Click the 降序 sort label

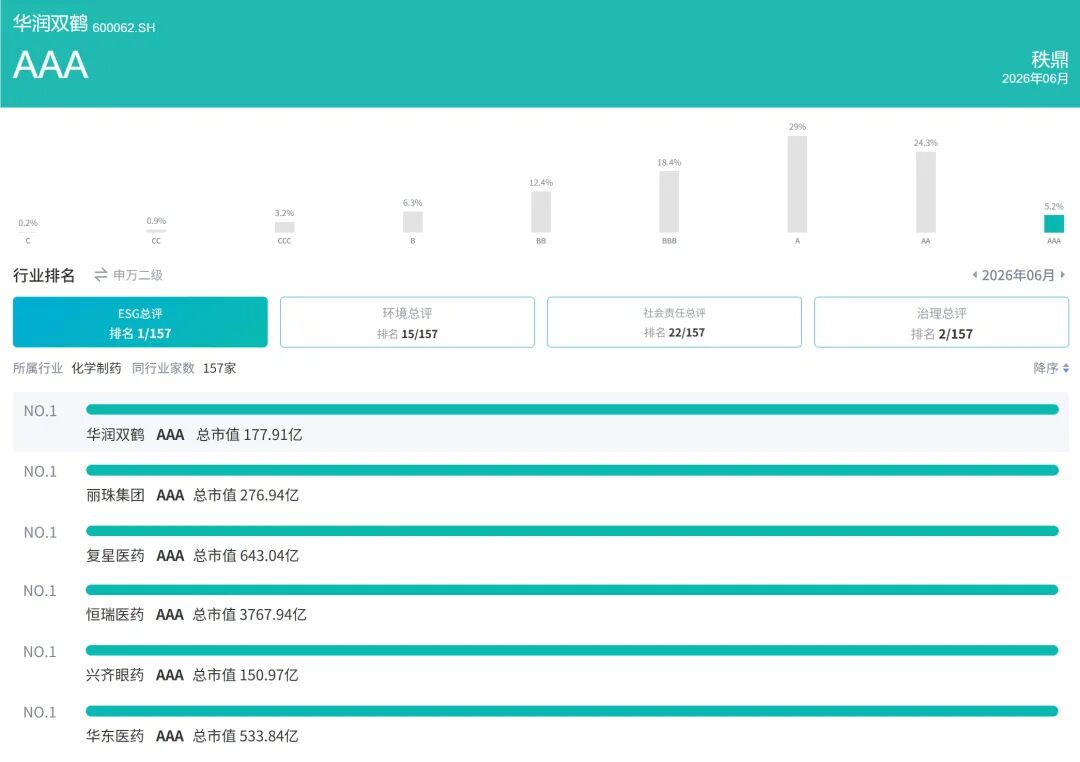click(1046, 369)
